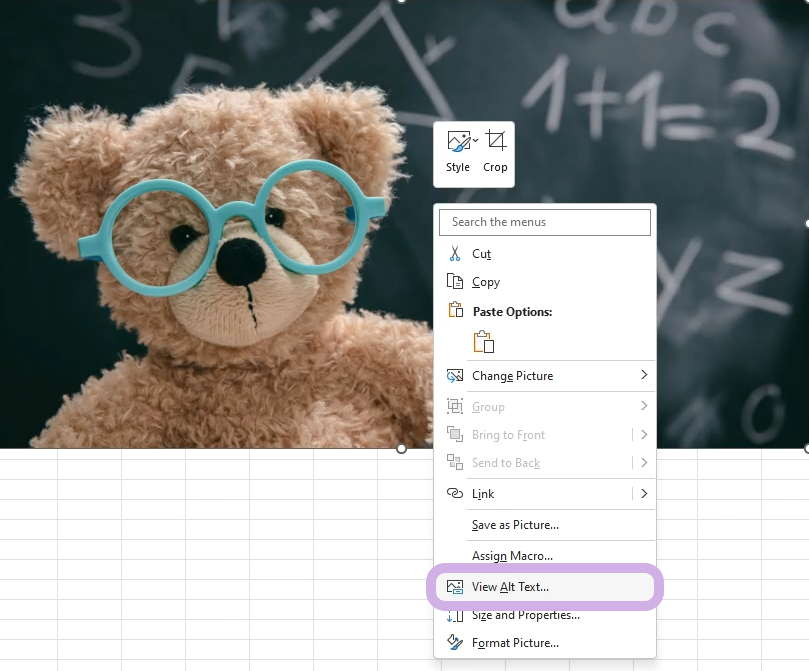
Task: Expand the arrow beside Link
Action: point(643,494)
